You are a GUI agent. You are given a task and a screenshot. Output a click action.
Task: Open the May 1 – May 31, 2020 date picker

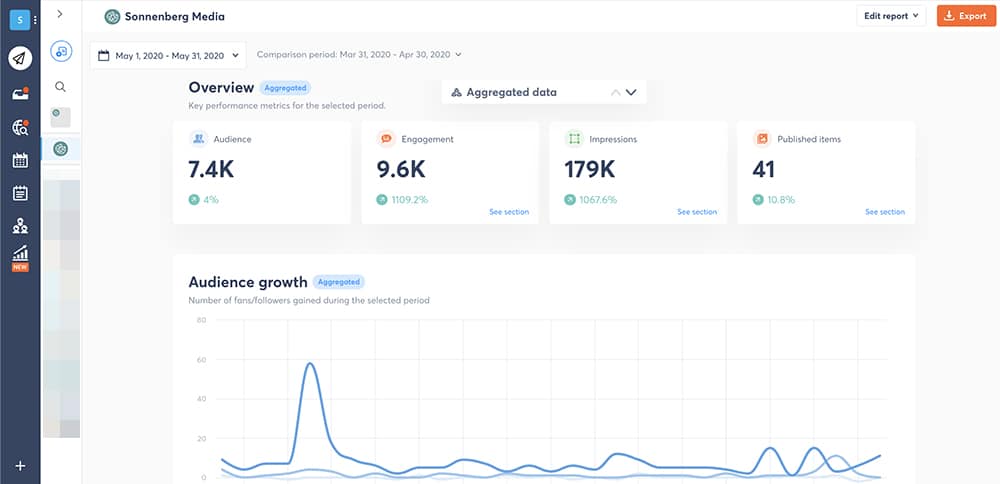167,56
